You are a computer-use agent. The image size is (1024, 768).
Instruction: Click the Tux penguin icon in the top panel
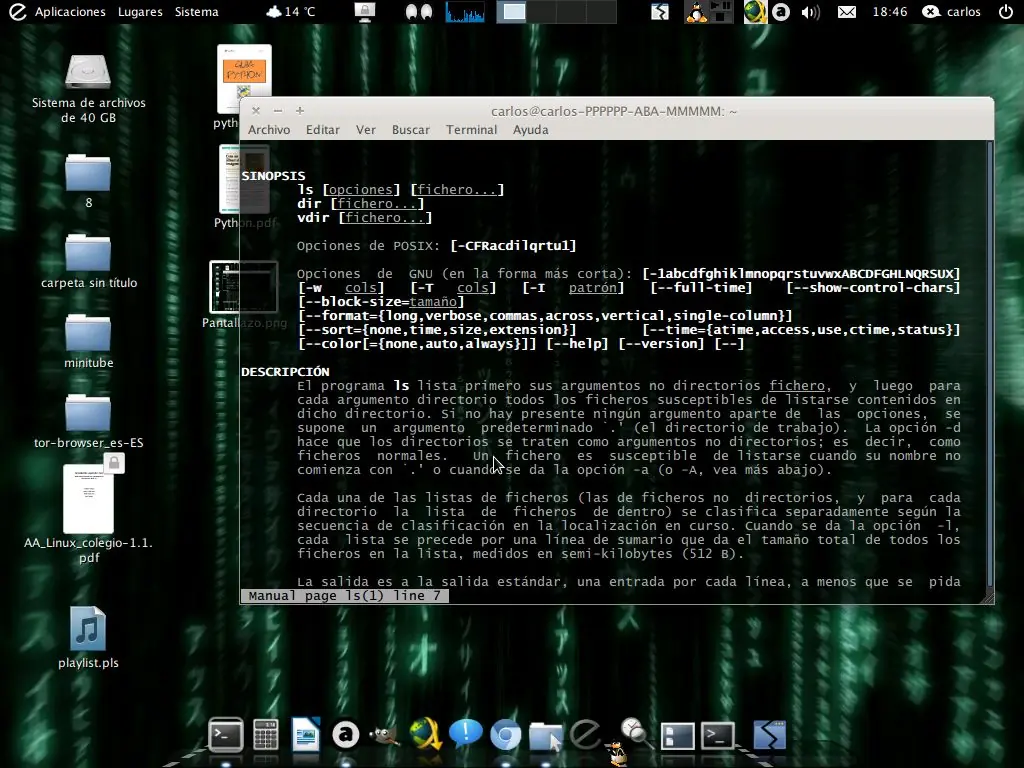point(696,12)
